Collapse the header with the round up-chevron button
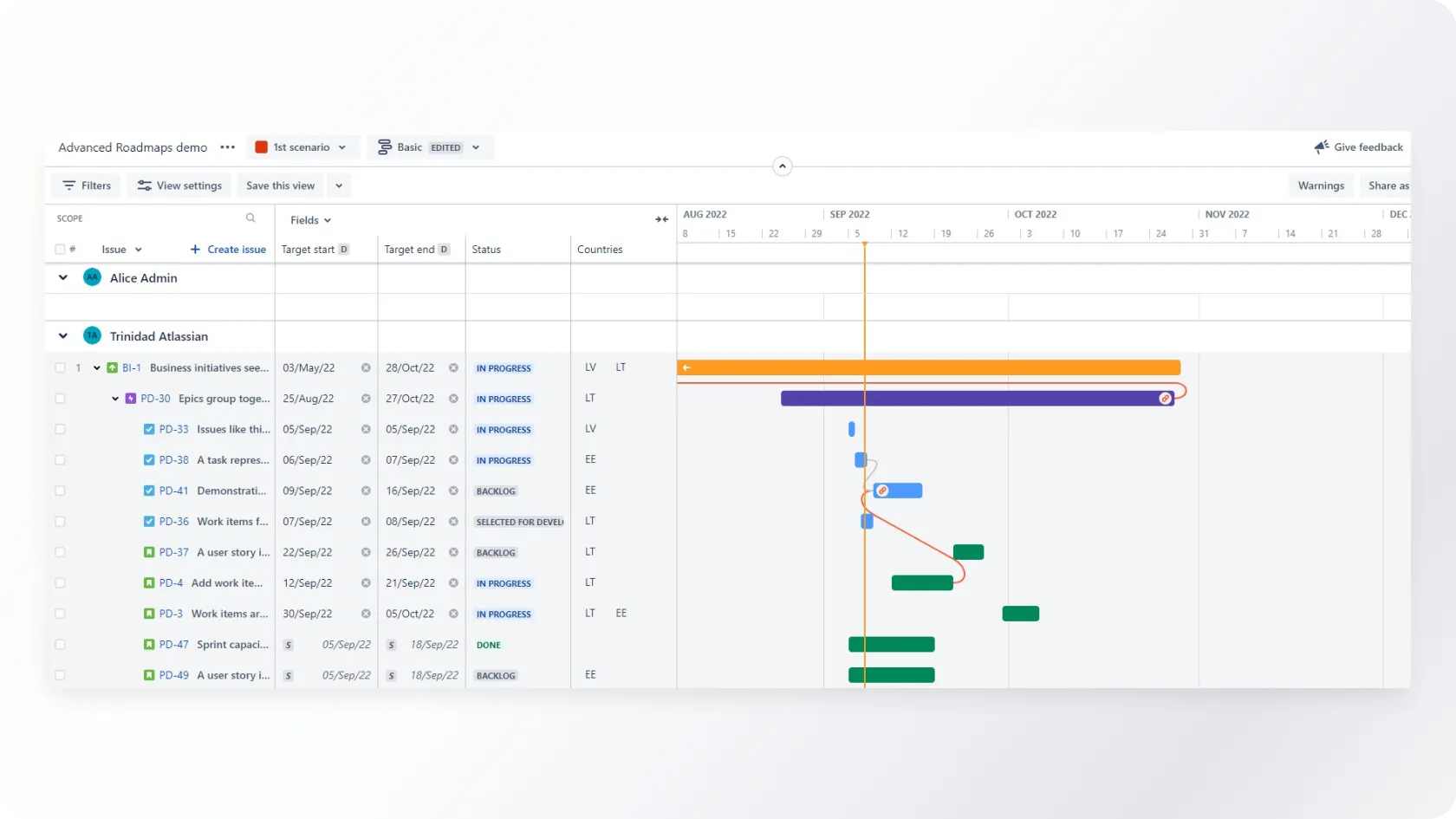This screenshot has width=1456, height=819. point(782,166)
